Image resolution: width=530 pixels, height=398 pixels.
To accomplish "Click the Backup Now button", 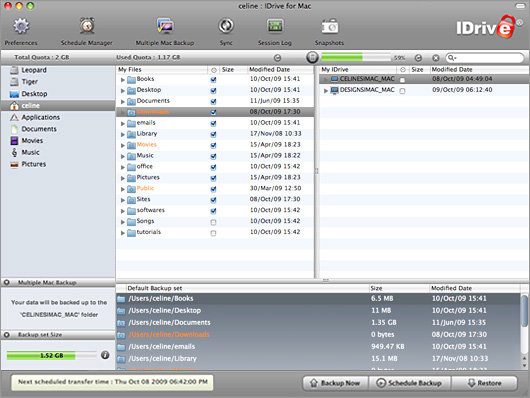I will pyautogui.click(x=336, y=383).
